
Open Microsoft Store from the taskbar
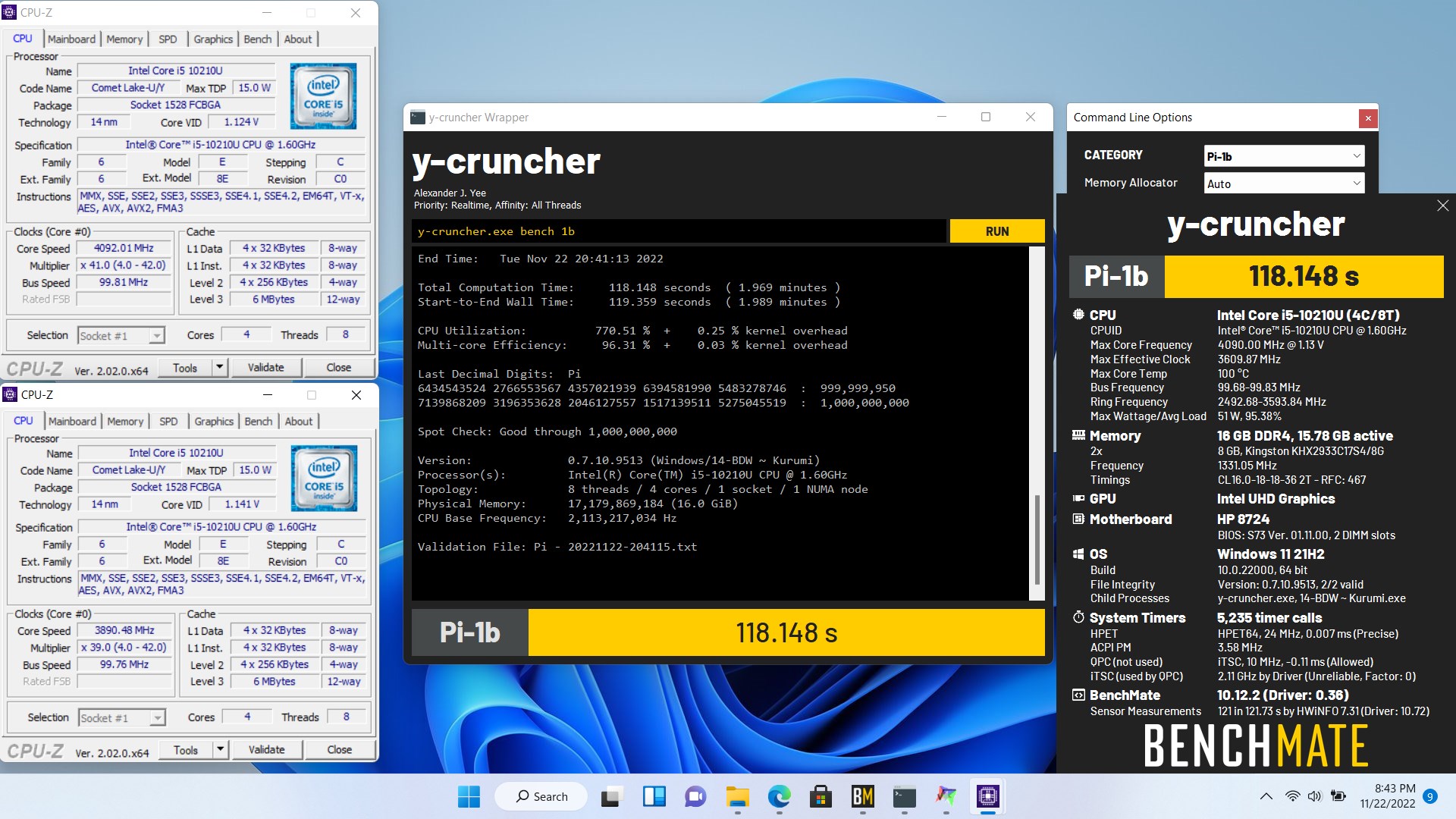(x=821, y=796)
